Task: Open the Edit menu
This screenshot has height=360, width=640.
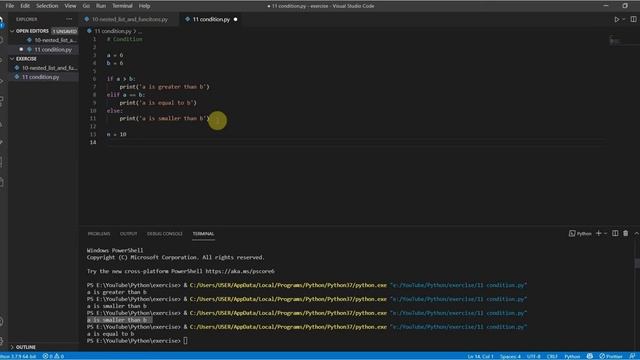Action: coord(25,6)
